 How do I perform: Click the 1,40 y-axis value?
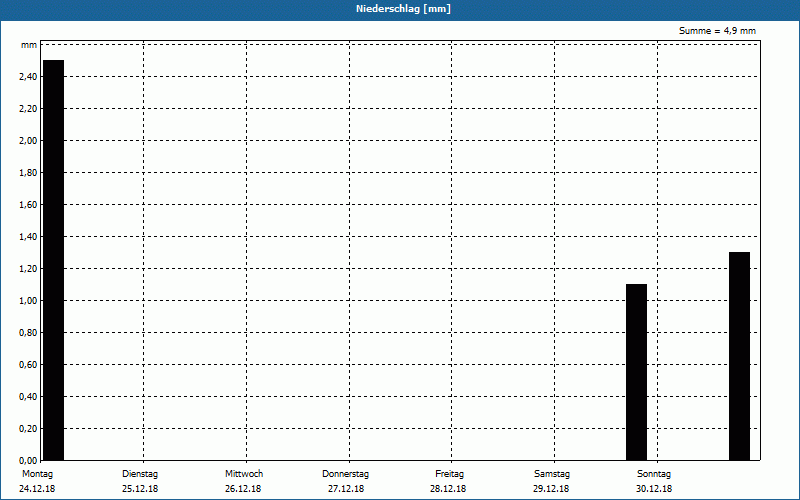click(x=28, y=237)
